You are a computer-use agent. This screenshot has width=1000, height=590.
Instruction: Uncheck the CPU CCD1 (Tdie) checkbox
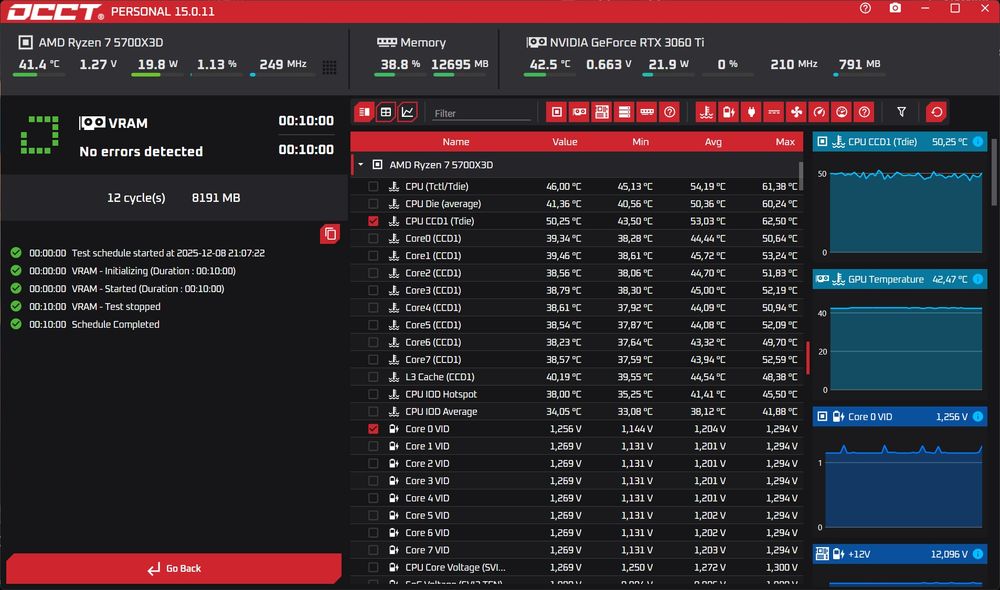click(x=373, y=221)
